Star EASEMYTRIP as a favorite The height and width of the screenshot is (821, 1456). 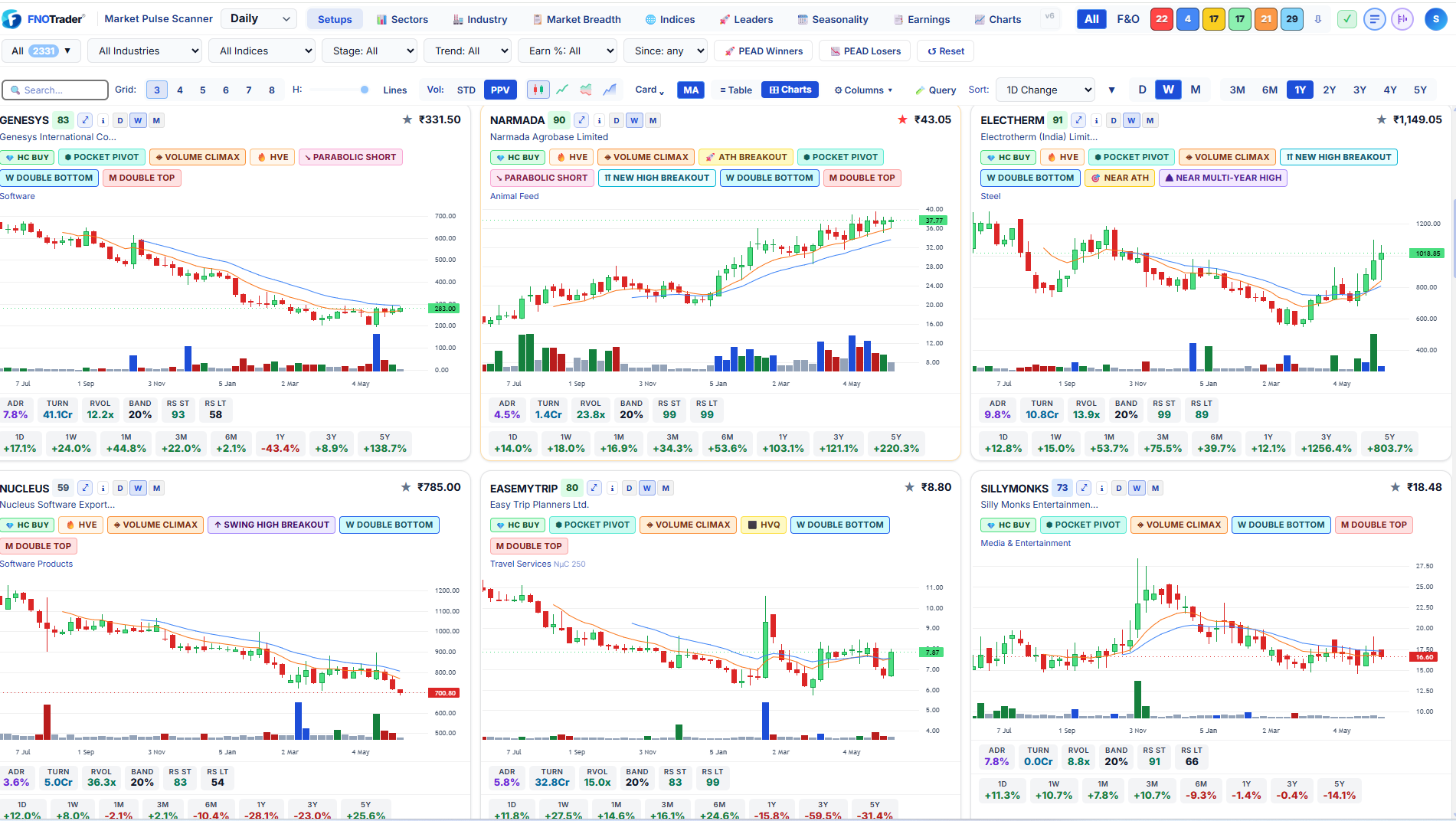tap(909, 487)
